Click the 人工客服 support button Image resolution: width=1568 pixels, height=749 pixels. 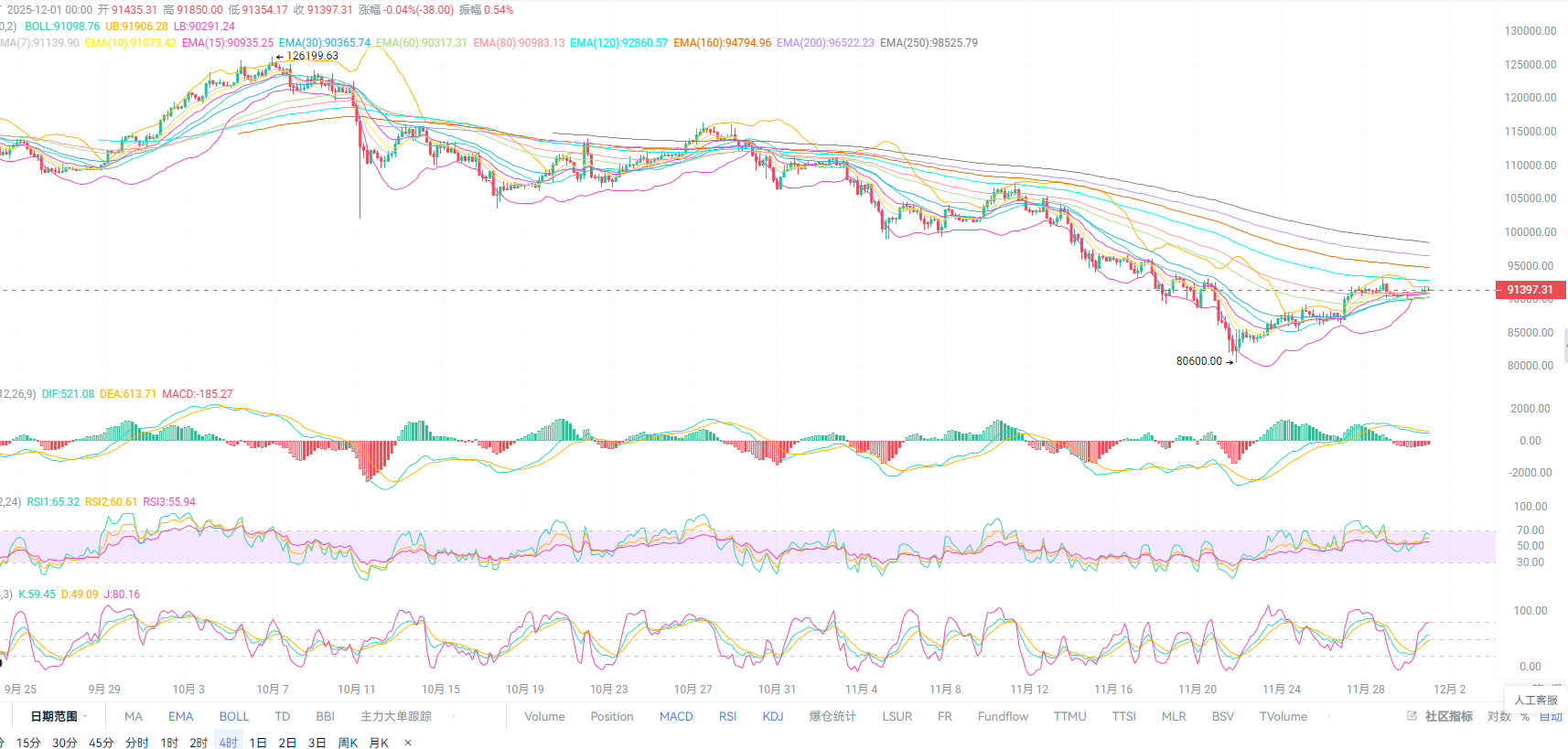click(x=1535, y=700)
